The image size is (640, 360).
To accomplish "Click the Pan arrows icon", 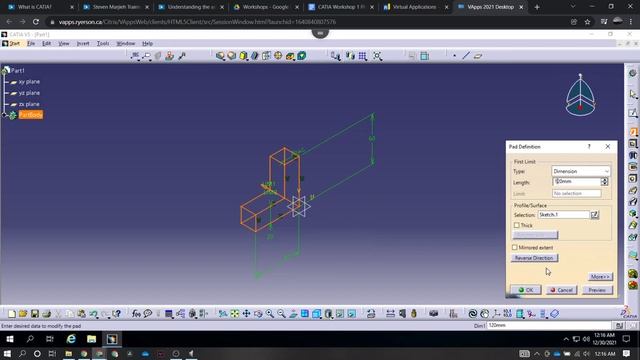I will coord(247,313).
